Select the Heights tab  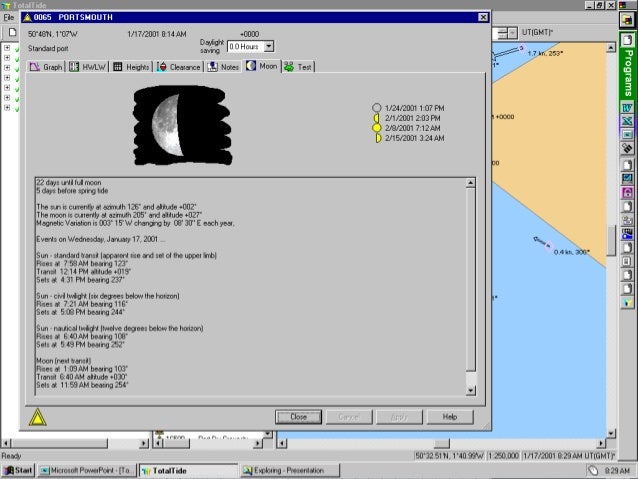(132, 67)
